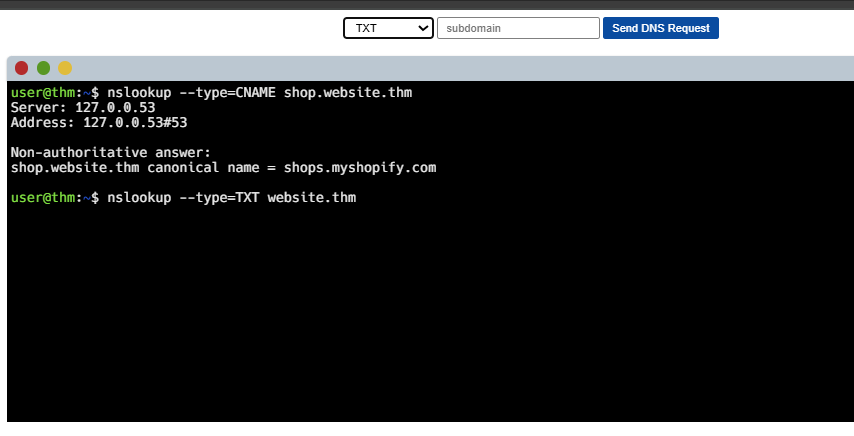Select the nslookup CNAME shop.website.thm command line

[211, 93]
